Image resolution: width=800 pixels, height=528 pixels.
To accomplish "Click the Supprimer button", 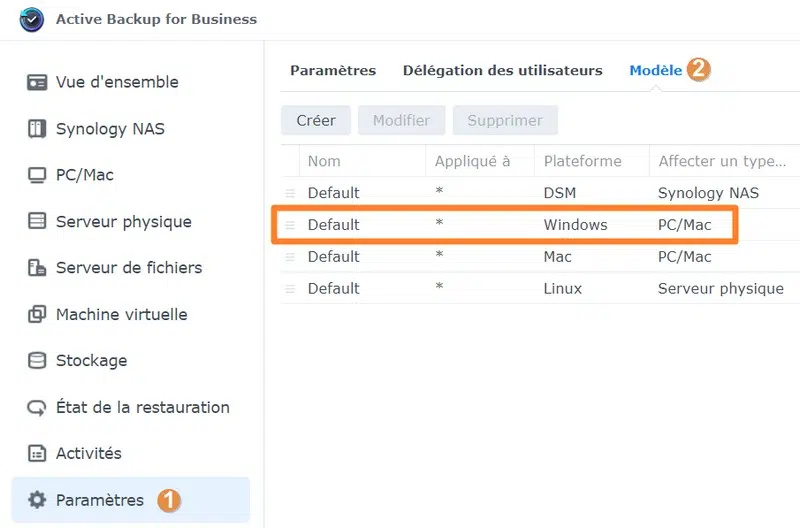I will click(x=505, y=120).
